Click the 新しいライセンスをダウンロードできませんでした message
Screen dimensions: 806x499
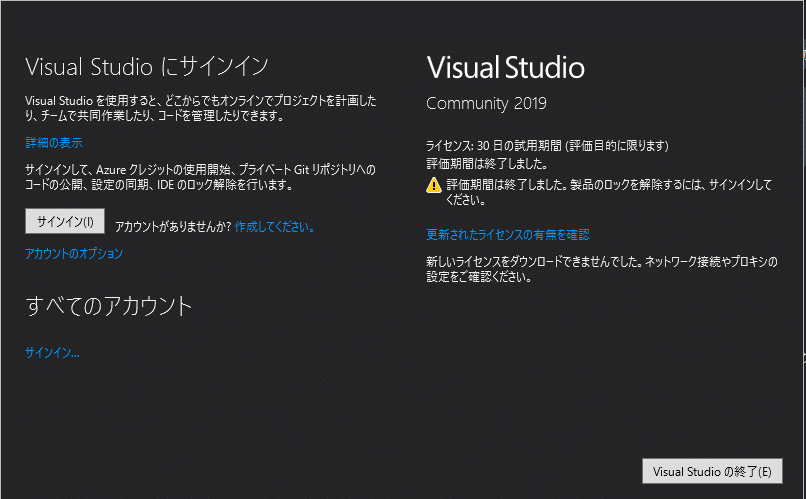click(x=602, y=269)
